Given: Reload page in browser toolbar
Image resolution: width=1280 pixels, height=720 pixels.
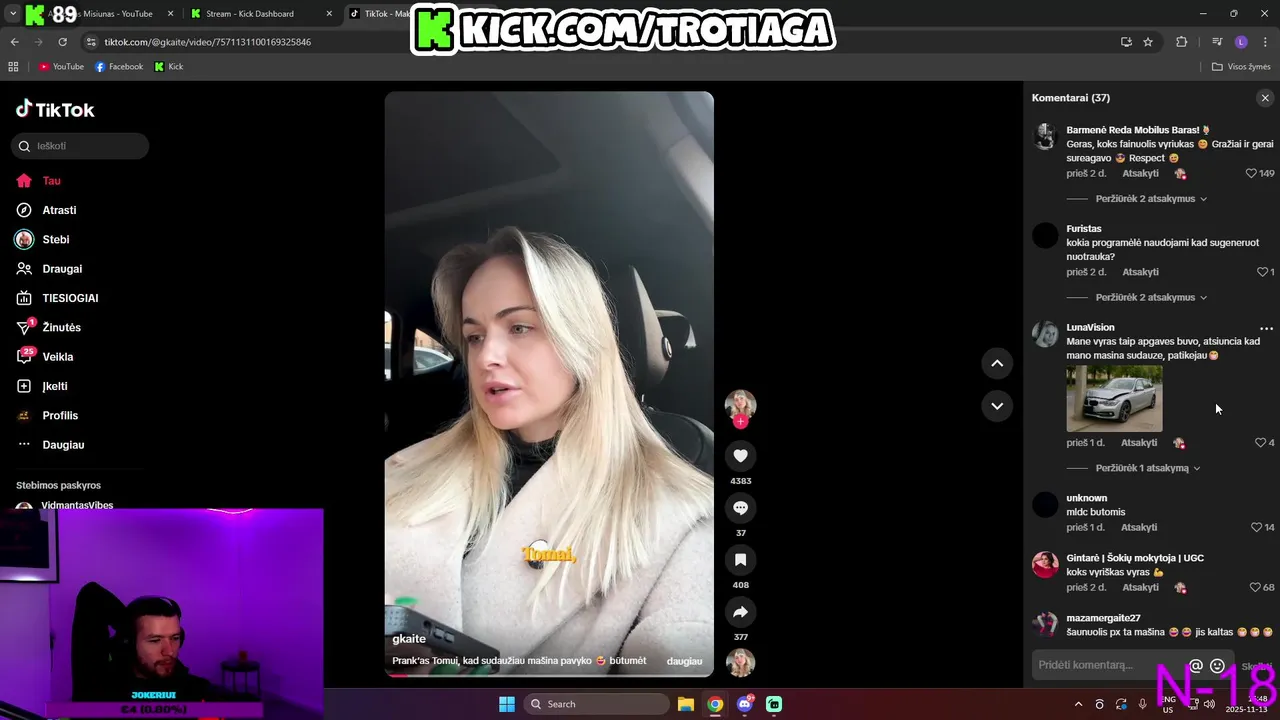Looking at the screenshot, I should pyautogui.click(x=62, y=42).
